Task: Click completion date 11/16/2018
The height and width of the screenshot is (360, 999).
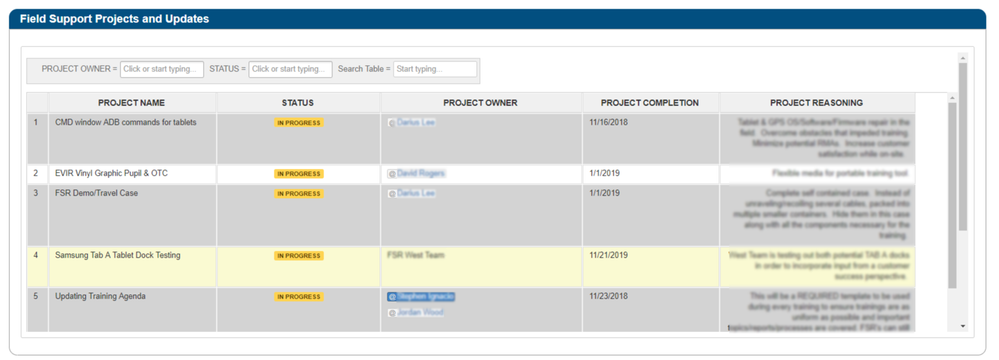Action: (x=608, y=122)
